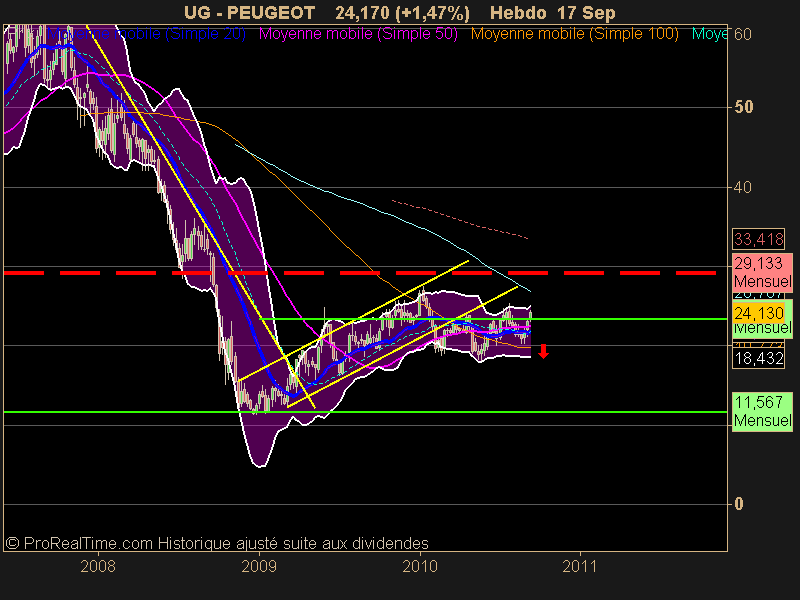Click the 'UG - PEUGEOT' chart title
This screenshot has width=800, height=600.
coord(249,13)
